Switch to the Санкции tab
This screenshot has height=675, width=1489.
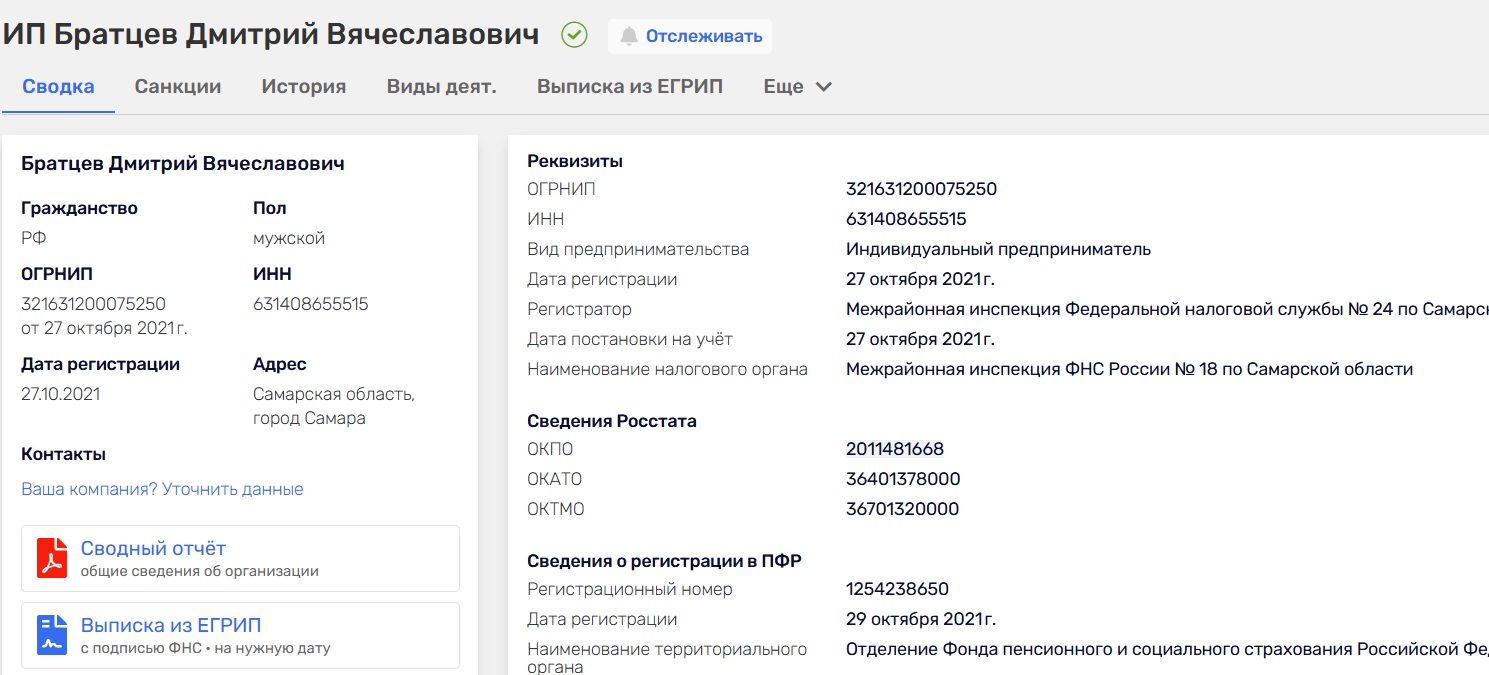[x=178, y=86]
